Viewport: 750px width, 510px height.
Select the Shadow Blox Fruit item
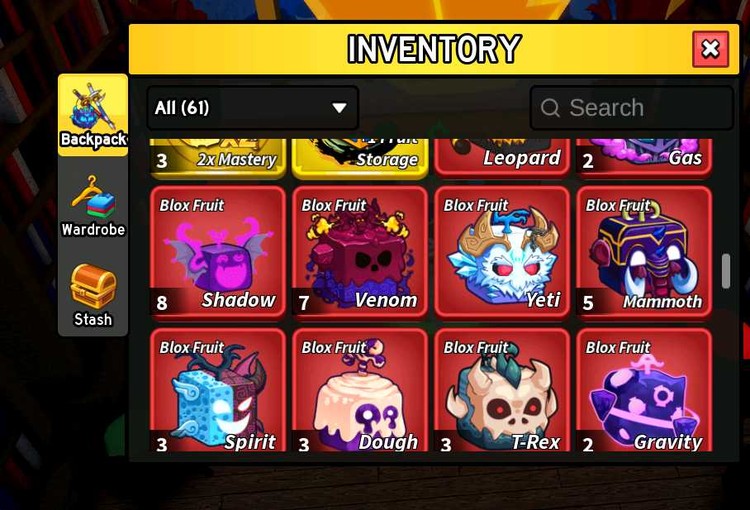(x=218, y=252)
